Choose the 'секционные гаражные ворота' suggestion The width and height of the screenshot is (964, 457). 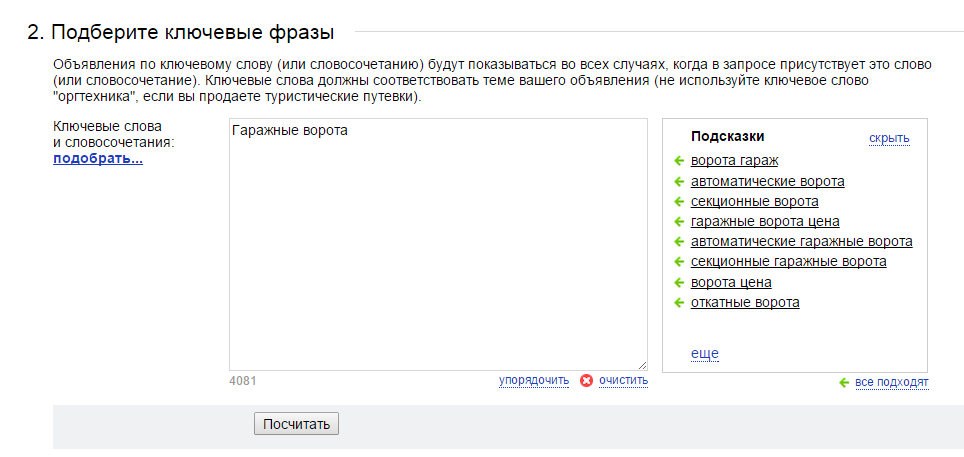pos(789,261)
